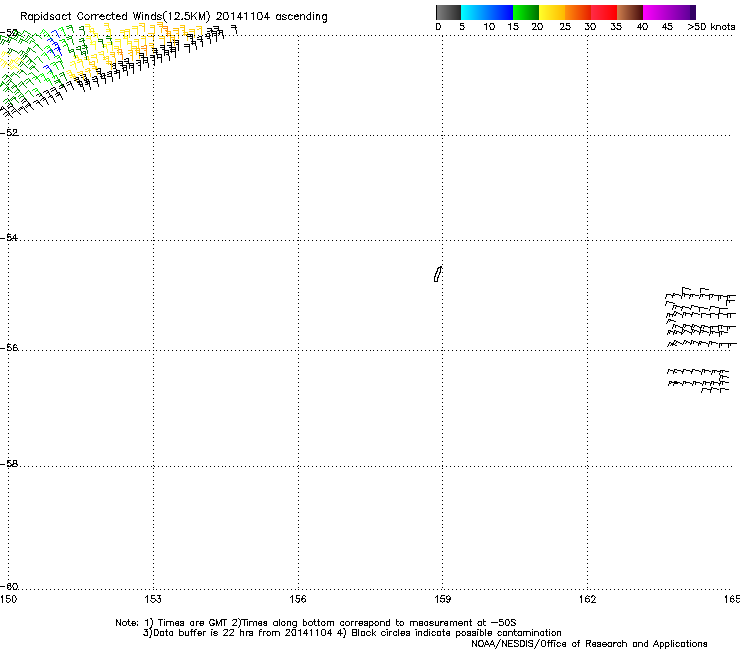
Task: Click the latitude label '-56'
Action: coord(9,347)
